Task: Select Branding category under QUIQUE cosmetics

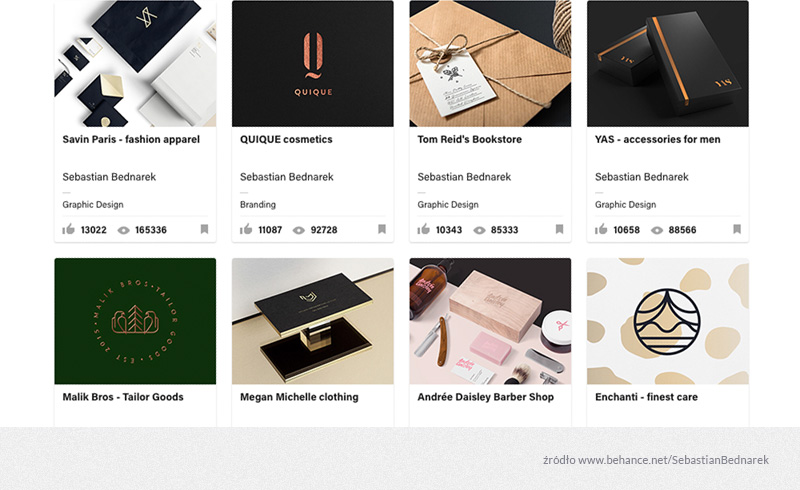Action: pyautogui.click(x=258, y=205)
